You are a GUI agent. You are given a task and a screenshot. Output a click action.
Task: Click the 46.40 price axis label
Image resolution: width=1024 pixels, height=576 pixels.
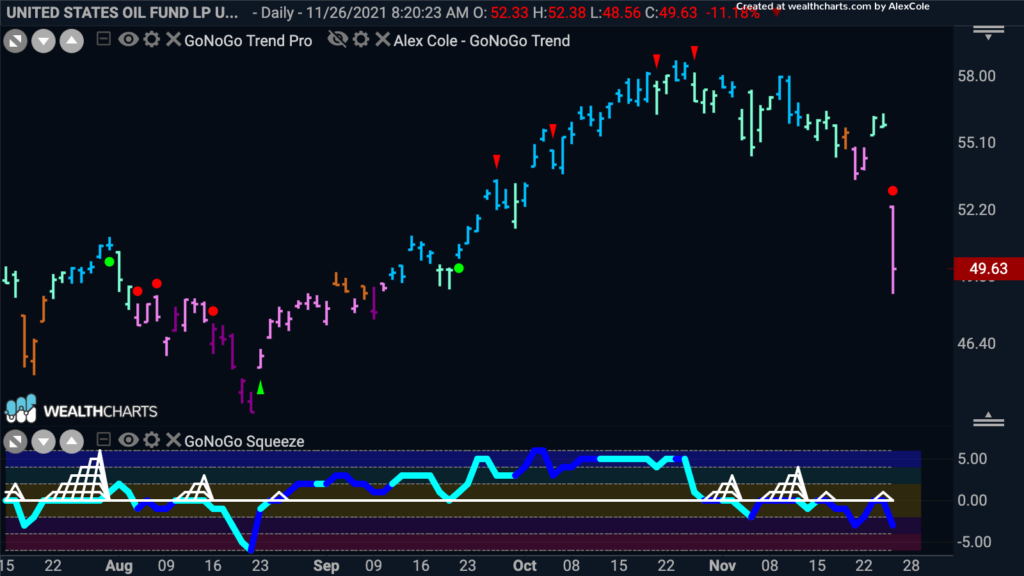click(976, 344)
